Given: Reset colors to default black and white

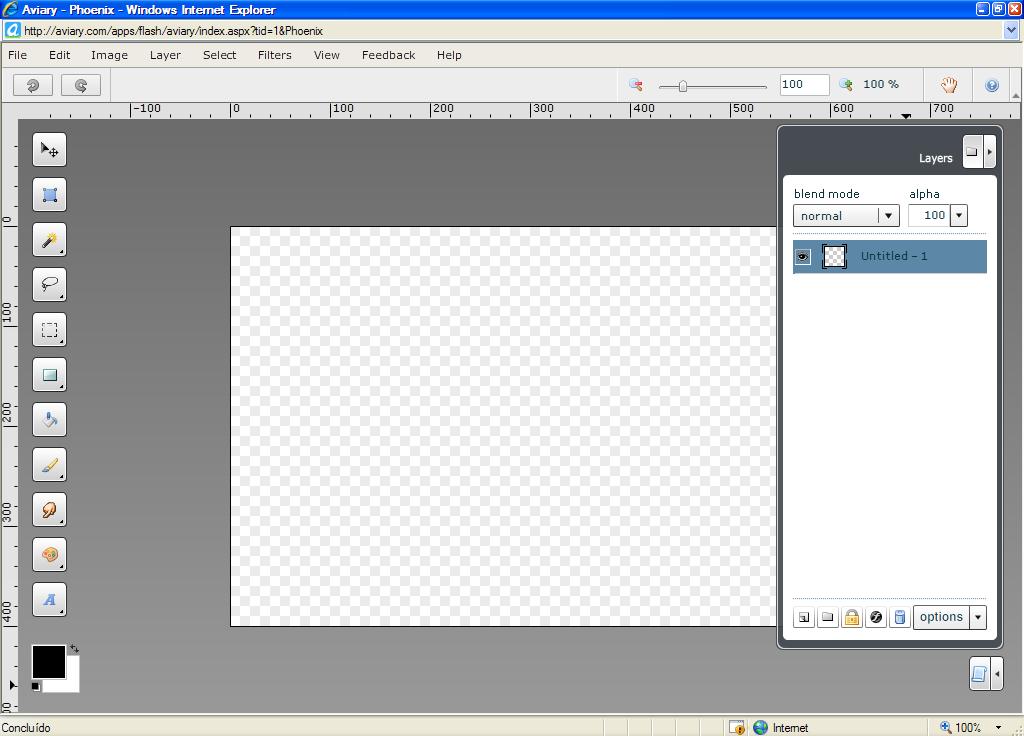Looking at the screenshot, I should [36, 686].
